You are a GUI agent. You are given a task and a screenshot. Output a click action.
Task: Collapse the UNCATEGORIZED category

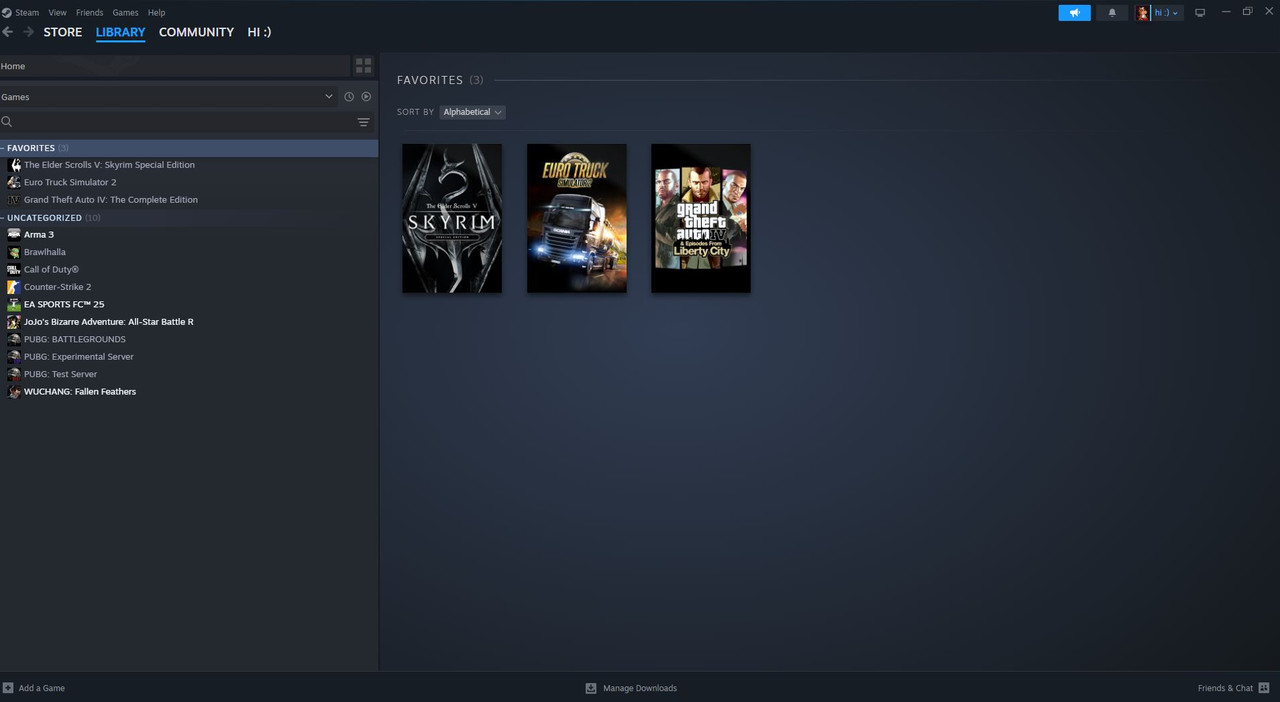point(3,218)
